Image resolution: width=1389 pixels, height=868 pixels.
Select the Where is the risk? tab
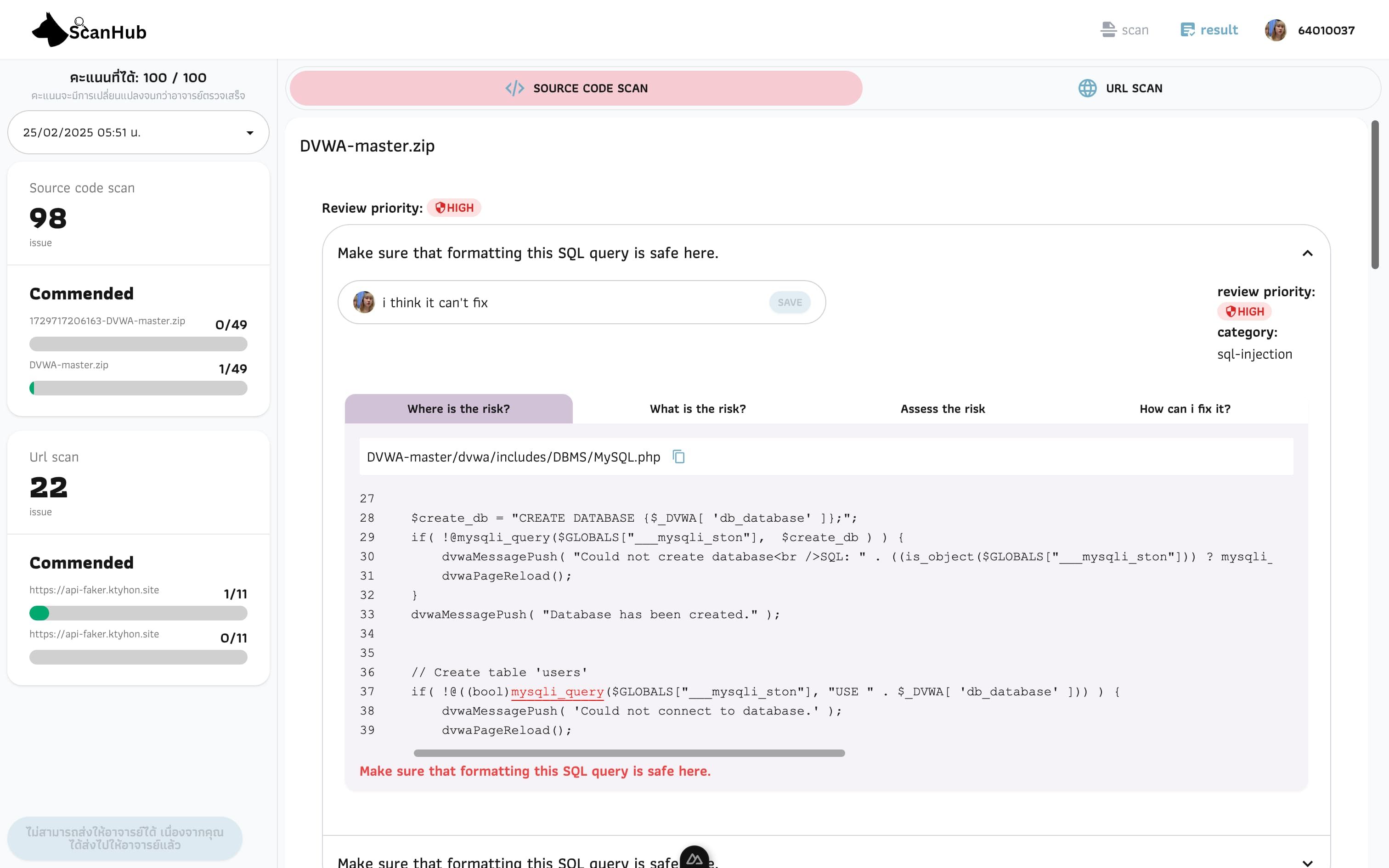pyautogui.click(x=458, y=409)
